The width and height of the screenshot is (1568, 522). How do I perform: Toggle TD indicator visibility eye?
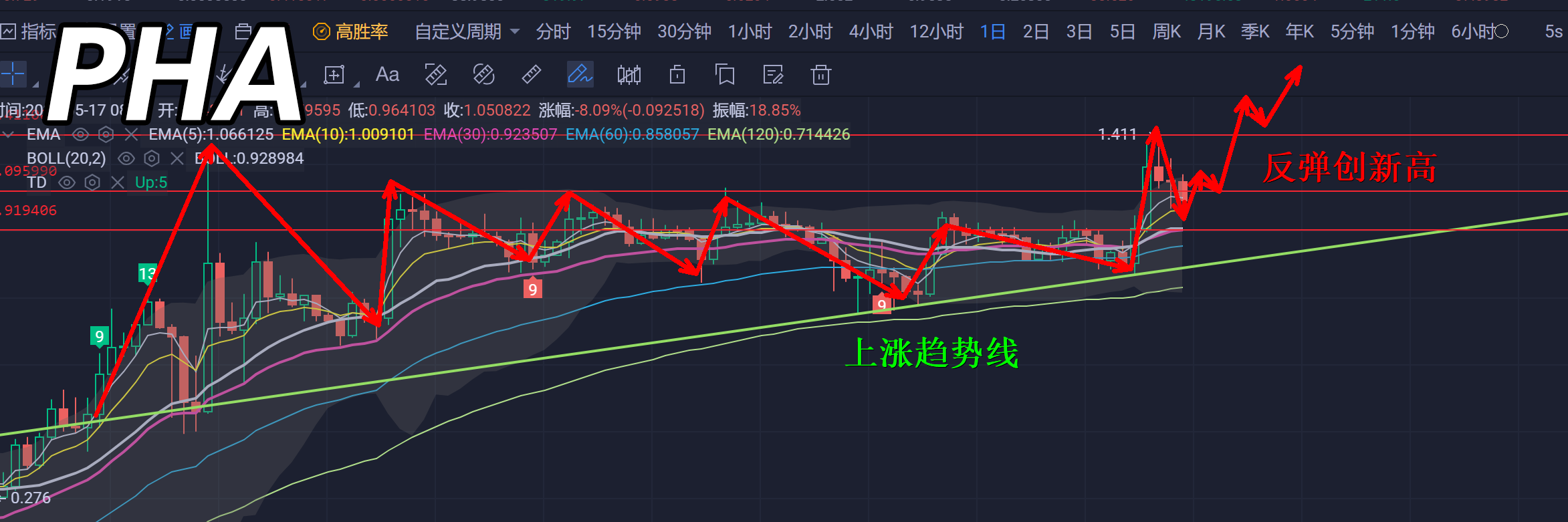[x=67, y=182]
